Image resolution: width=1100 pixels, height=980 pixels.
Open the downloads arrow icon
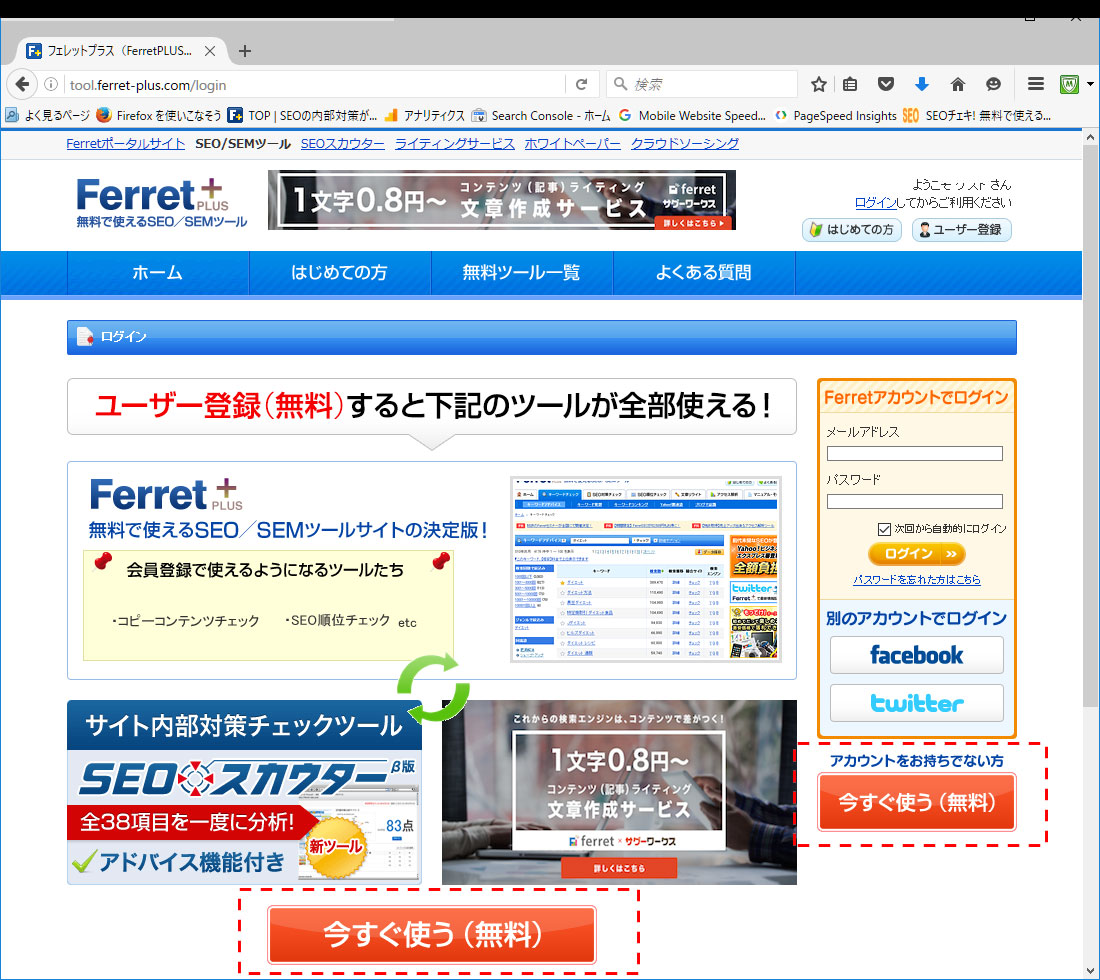[x=922, y=85]
